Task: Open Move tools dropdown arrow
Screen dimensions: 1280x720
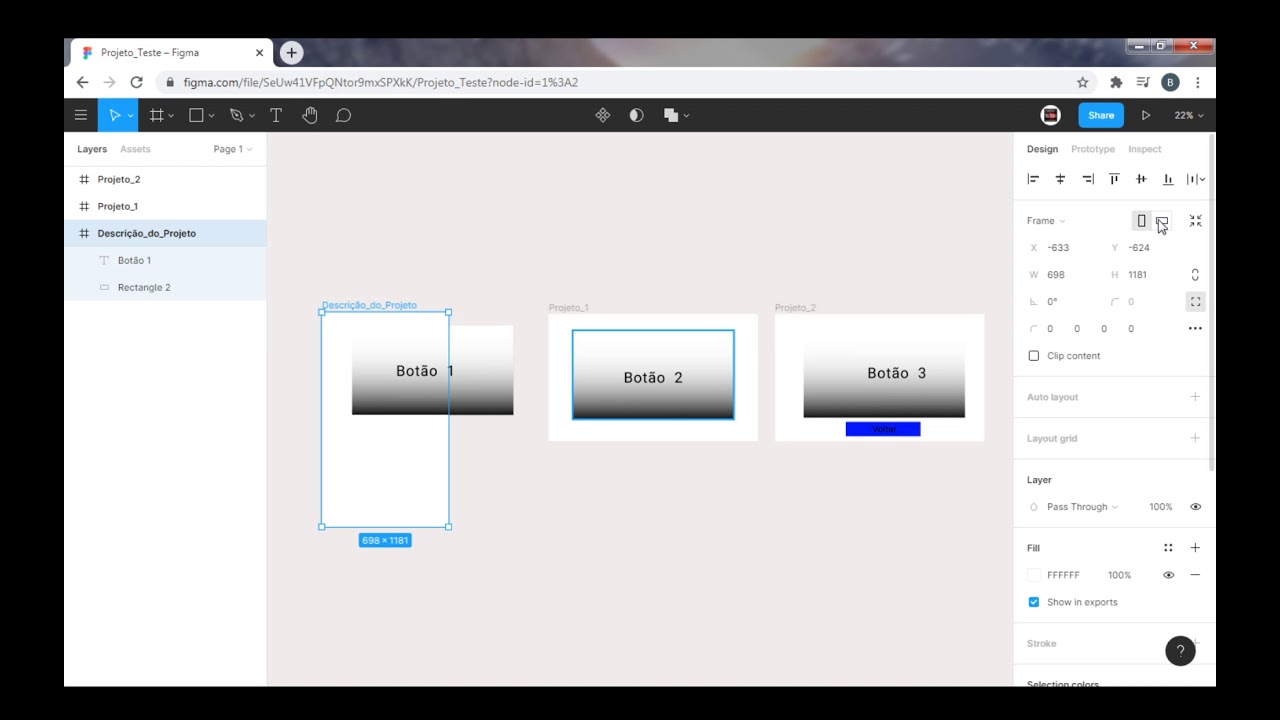Action: [x=130, y=116]
